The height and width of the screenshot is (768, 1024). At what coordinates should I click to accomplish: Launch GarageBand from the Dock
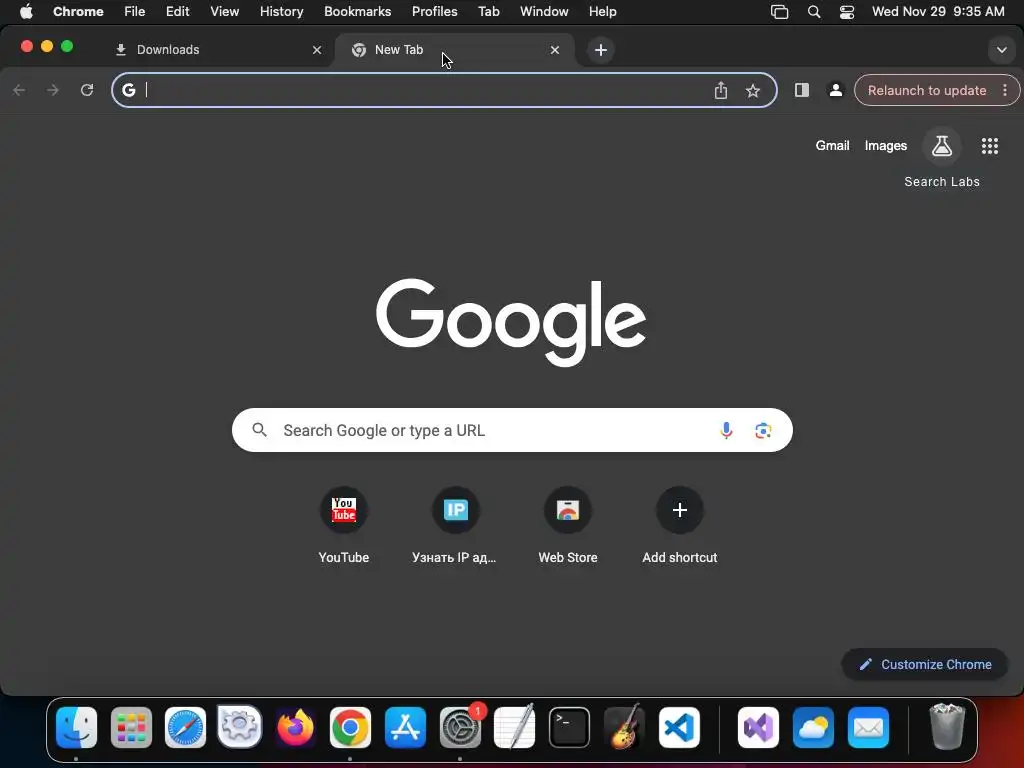[x=624, y=727]
